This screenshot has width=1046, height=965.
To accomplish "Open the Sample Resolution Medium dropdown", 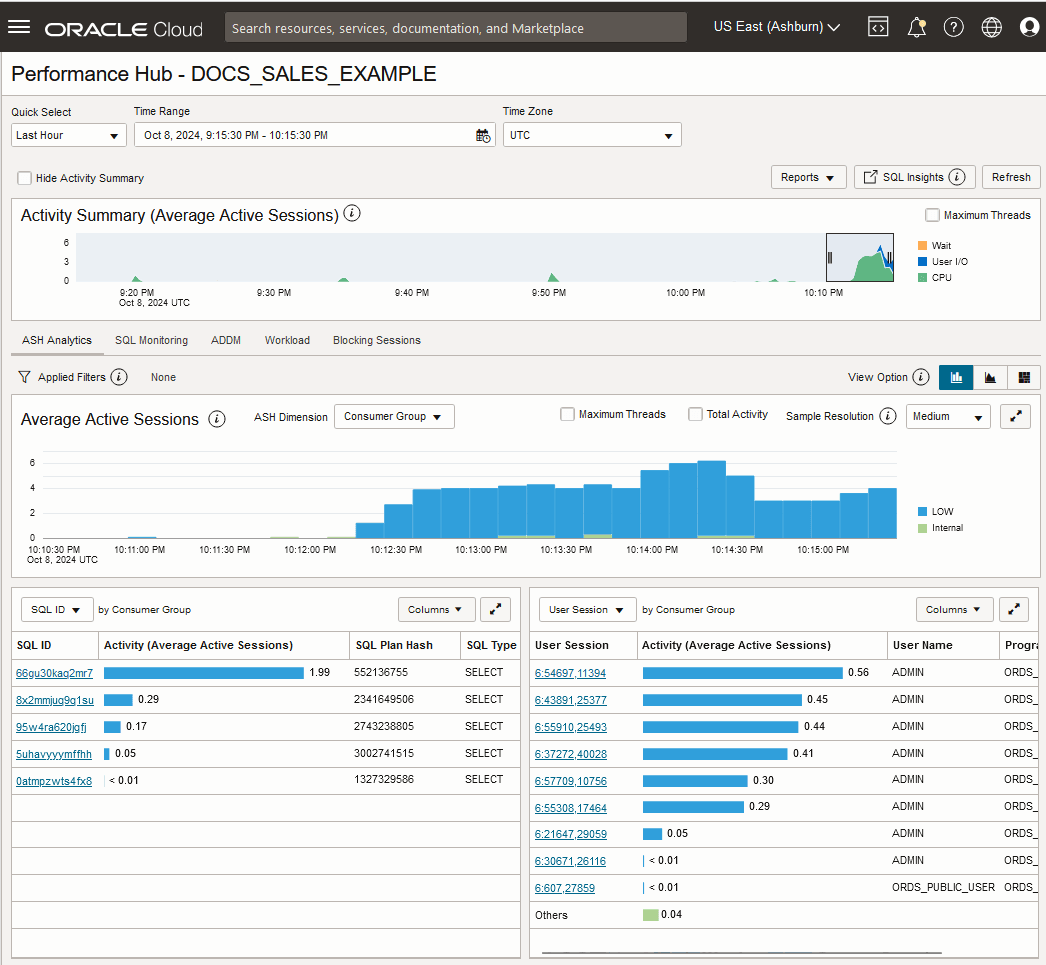I will [x=947, y=416].
